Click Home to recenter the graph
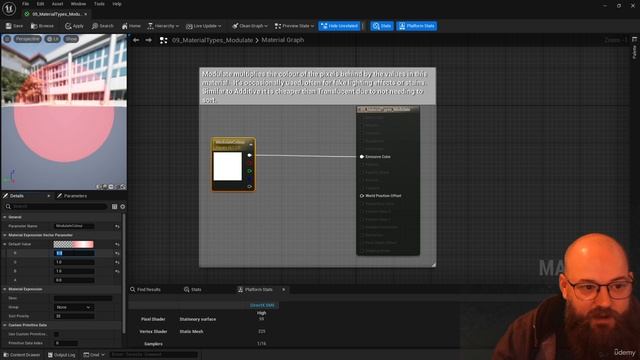 click(131, 26)
